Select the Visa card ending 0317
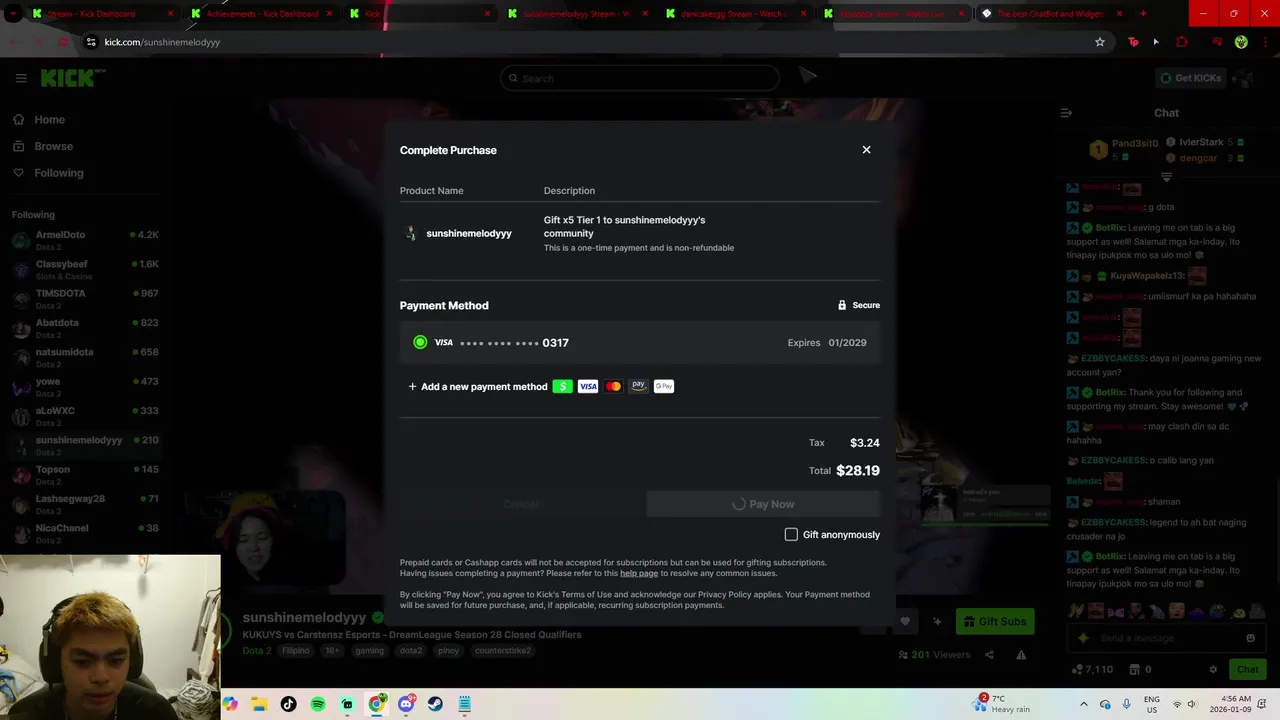Image resolution: width=1280 pixels, height=720 pixels. click(640, 342)
